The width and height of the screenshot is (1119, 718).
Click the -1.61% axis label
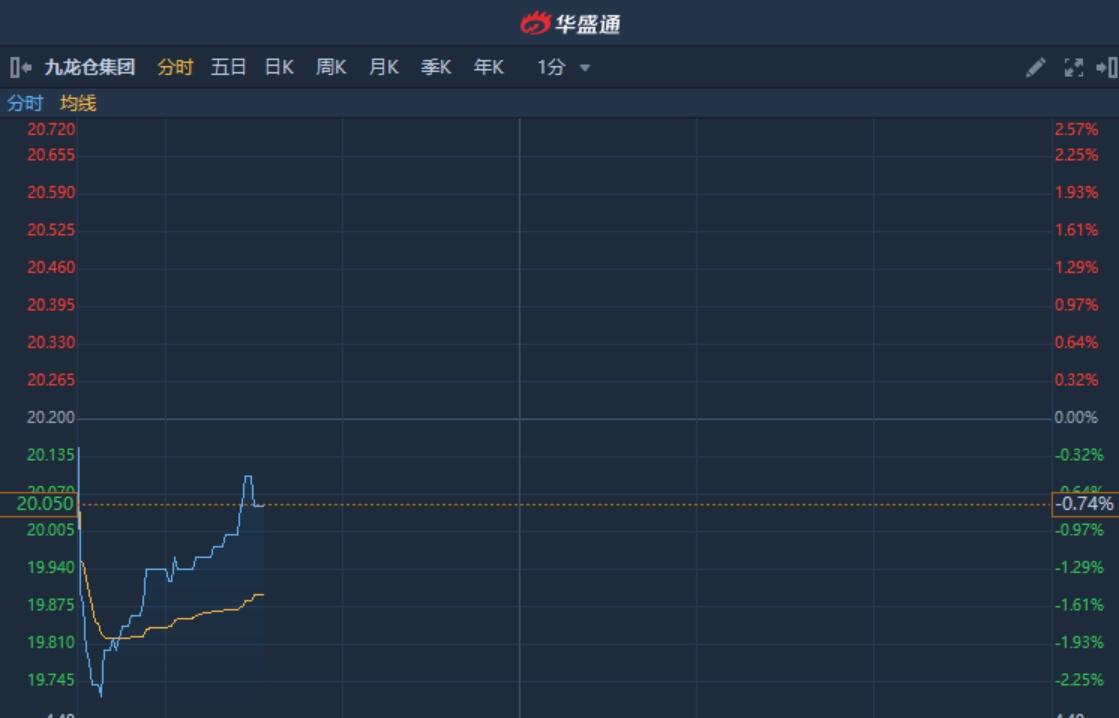click(1079, 605)
